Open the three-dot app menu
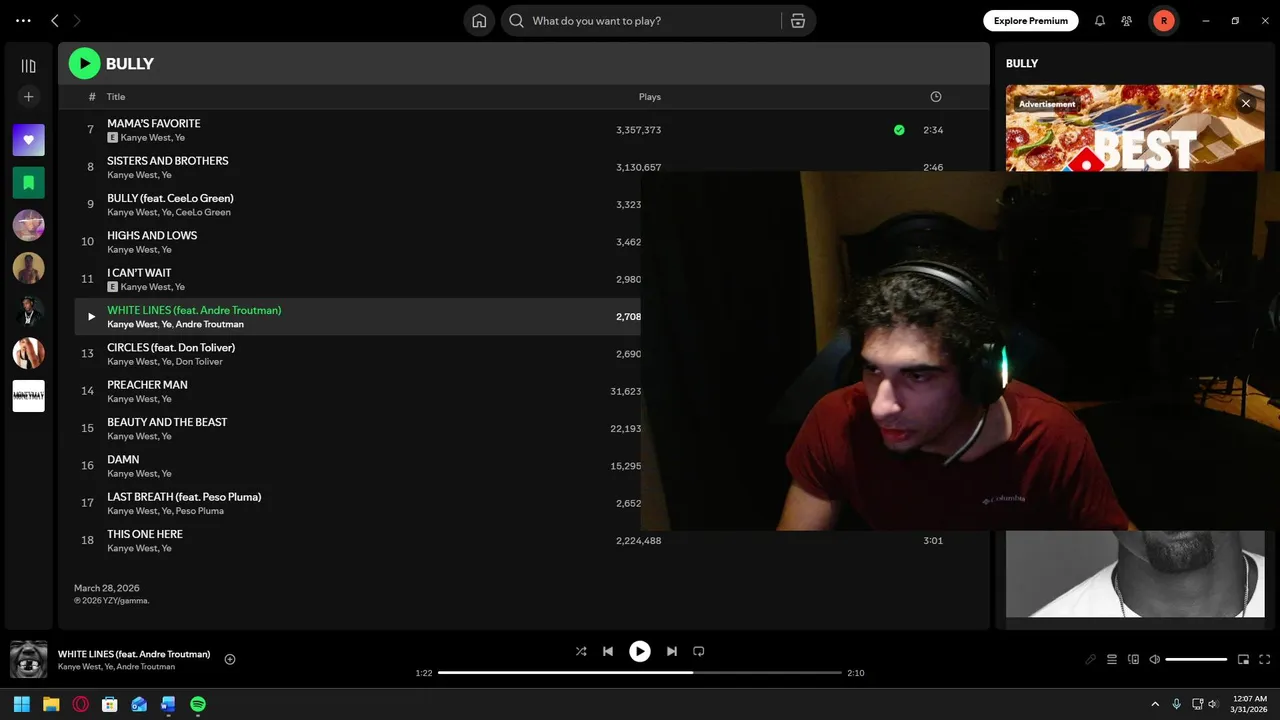 pos(23,20)
